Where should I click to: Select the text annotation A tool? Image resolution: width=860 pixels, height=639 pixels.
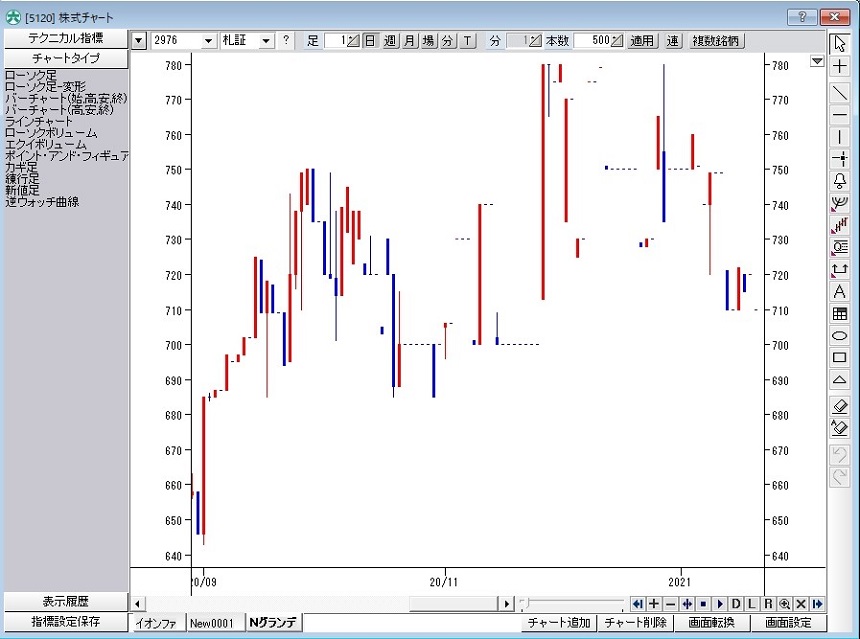coord(839,291)
